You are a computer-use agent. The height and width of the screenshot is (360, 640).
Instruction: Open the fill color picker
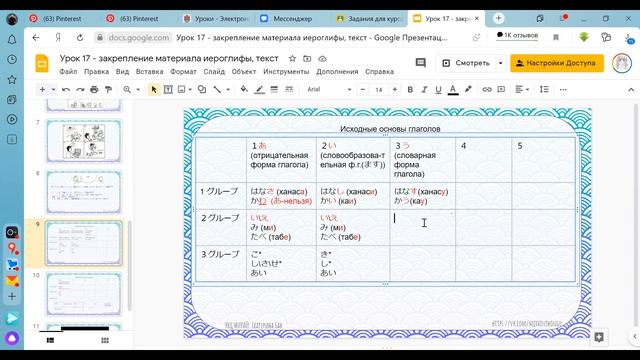244,89
